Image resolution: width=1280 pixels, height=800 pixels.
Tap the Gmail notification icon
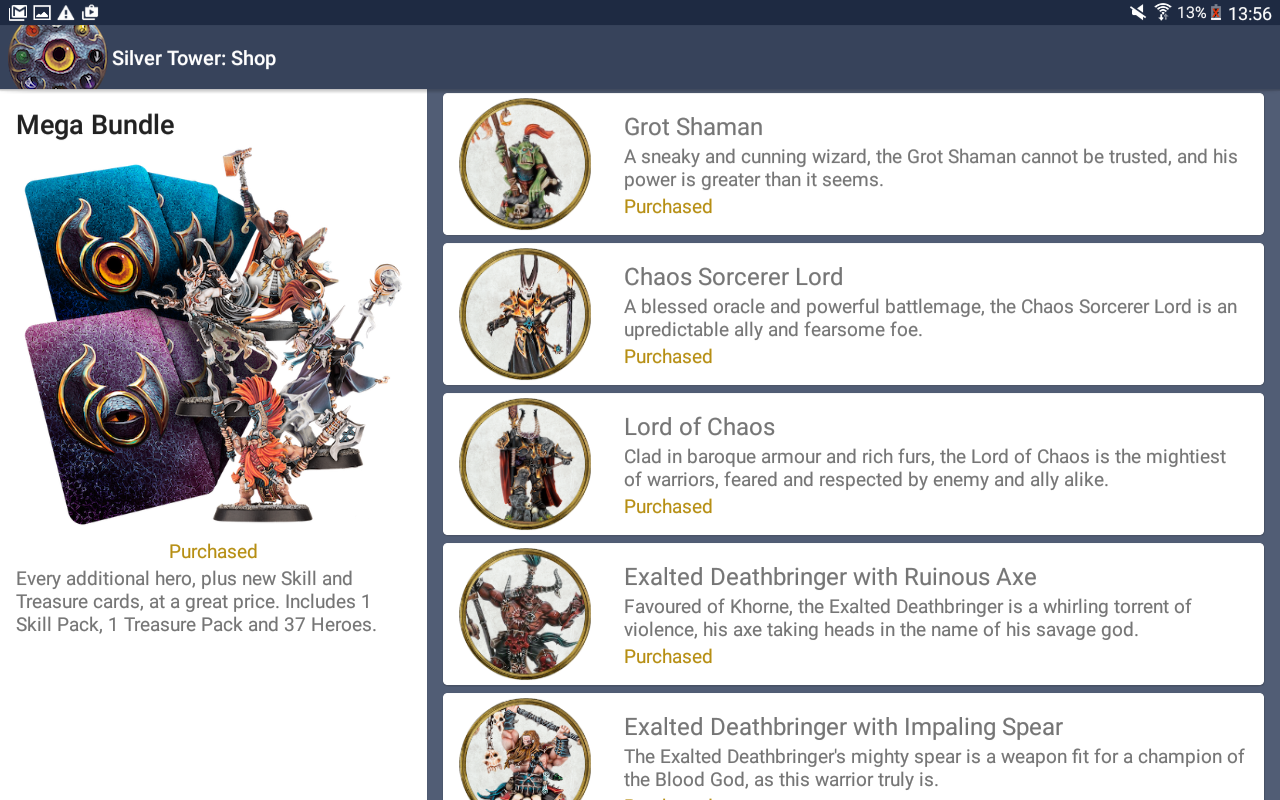tap(18, 13)
